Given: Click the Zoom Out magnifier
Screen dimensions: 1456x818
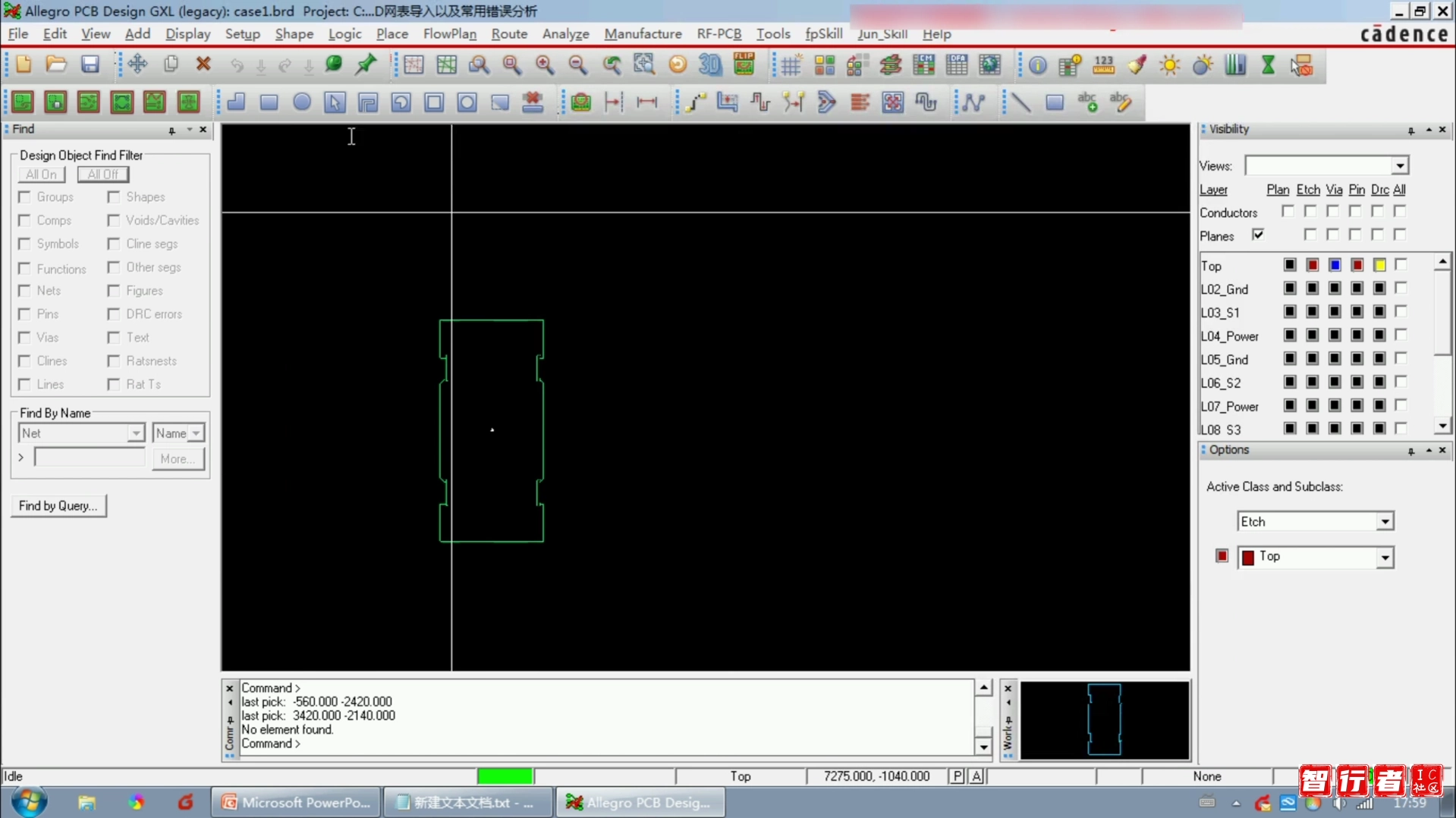Looking at the screenshot, I should coord(578,65).
